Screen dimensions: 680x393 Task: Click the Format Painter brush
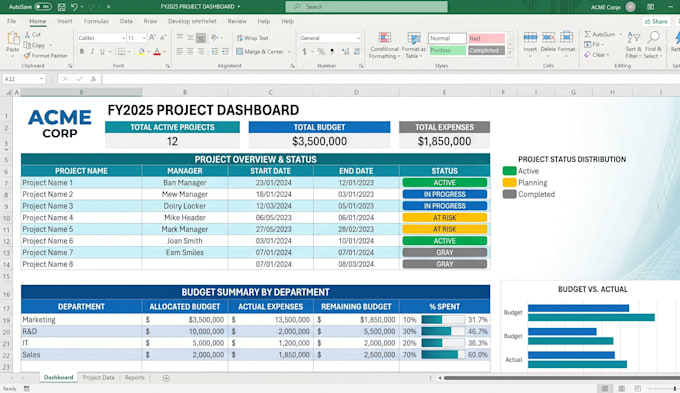(27, 56)
